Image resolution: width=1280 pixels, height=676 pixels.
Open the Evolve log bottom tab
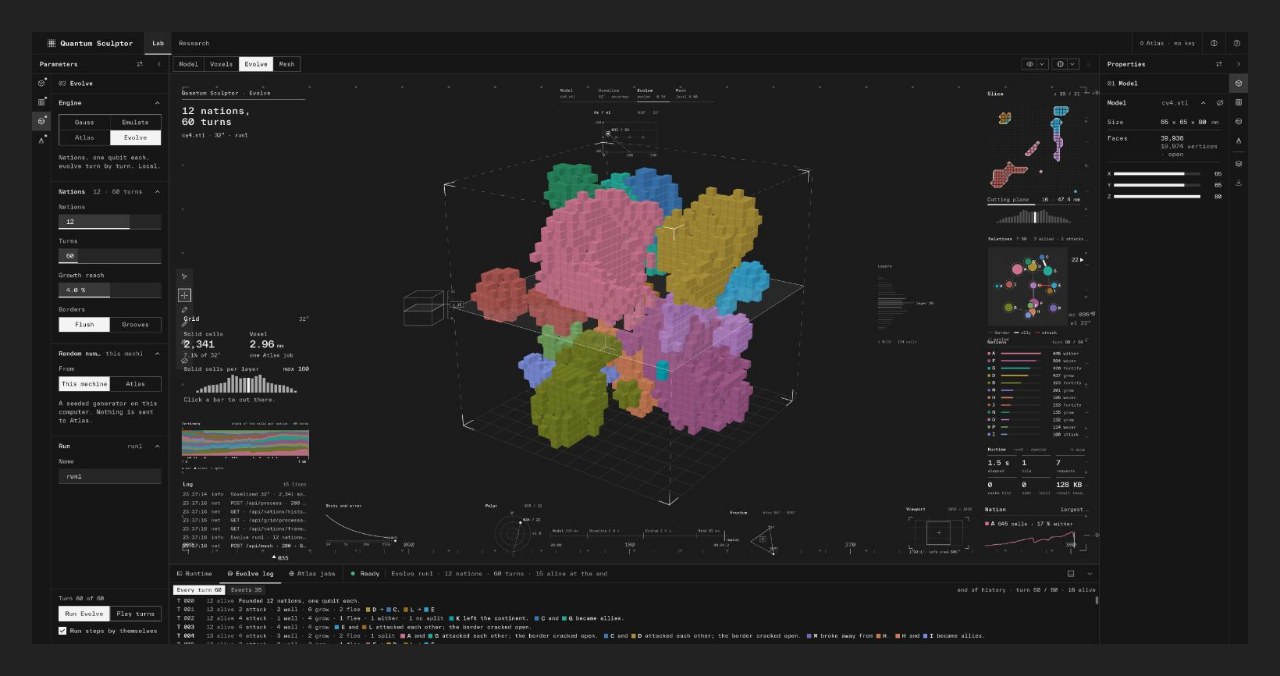[x=251, y=574]
